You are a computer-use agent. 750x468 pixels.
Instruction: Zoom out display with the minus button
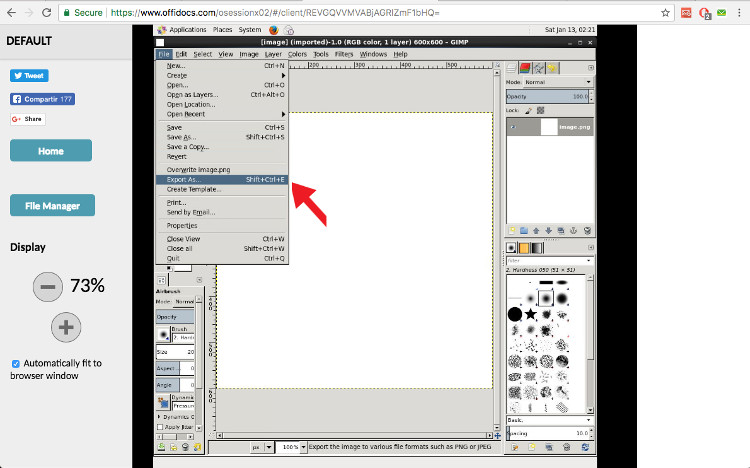point(47,287)
